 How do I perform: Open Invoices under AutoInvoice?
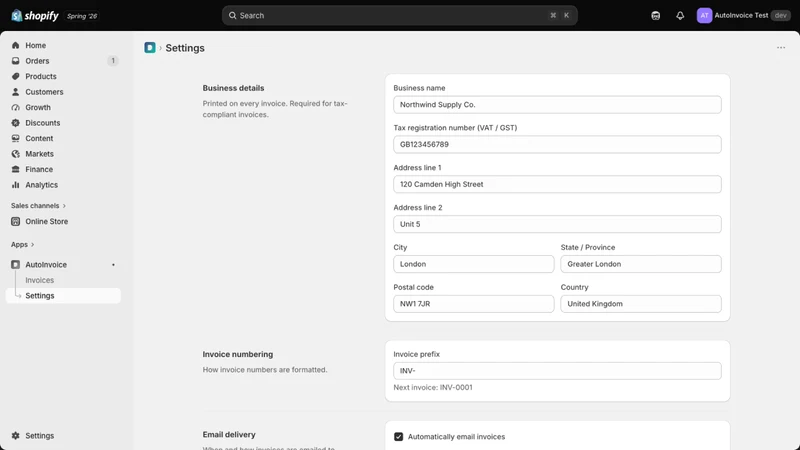click(x=40, y=280)
